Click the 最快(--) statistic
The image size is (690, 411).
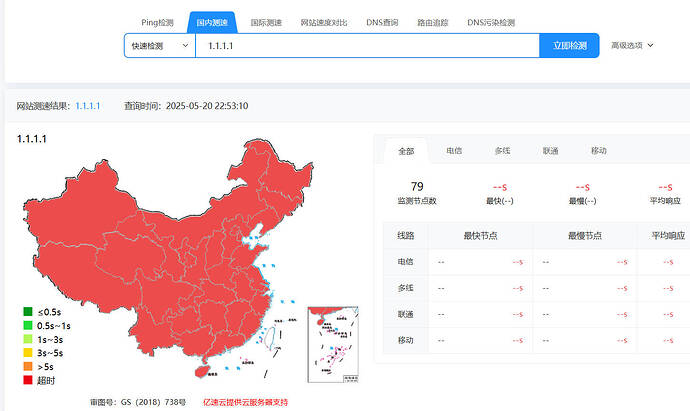coord(499,194)
